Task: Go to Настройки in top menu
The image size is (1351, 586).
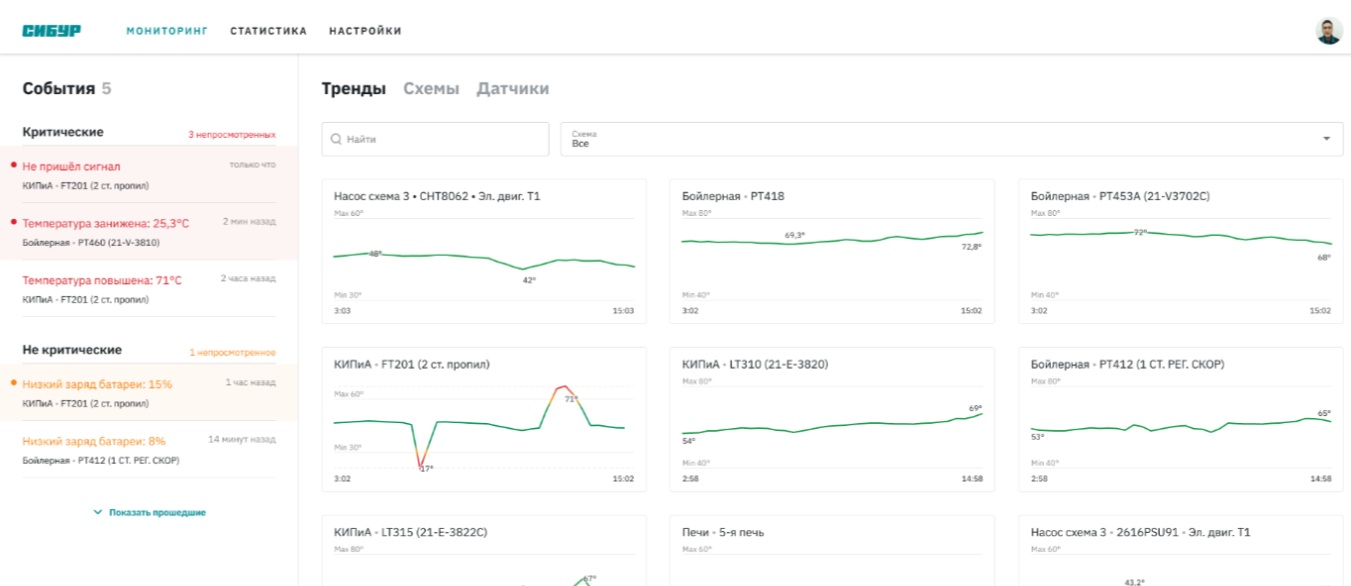Action: (365, 31)
